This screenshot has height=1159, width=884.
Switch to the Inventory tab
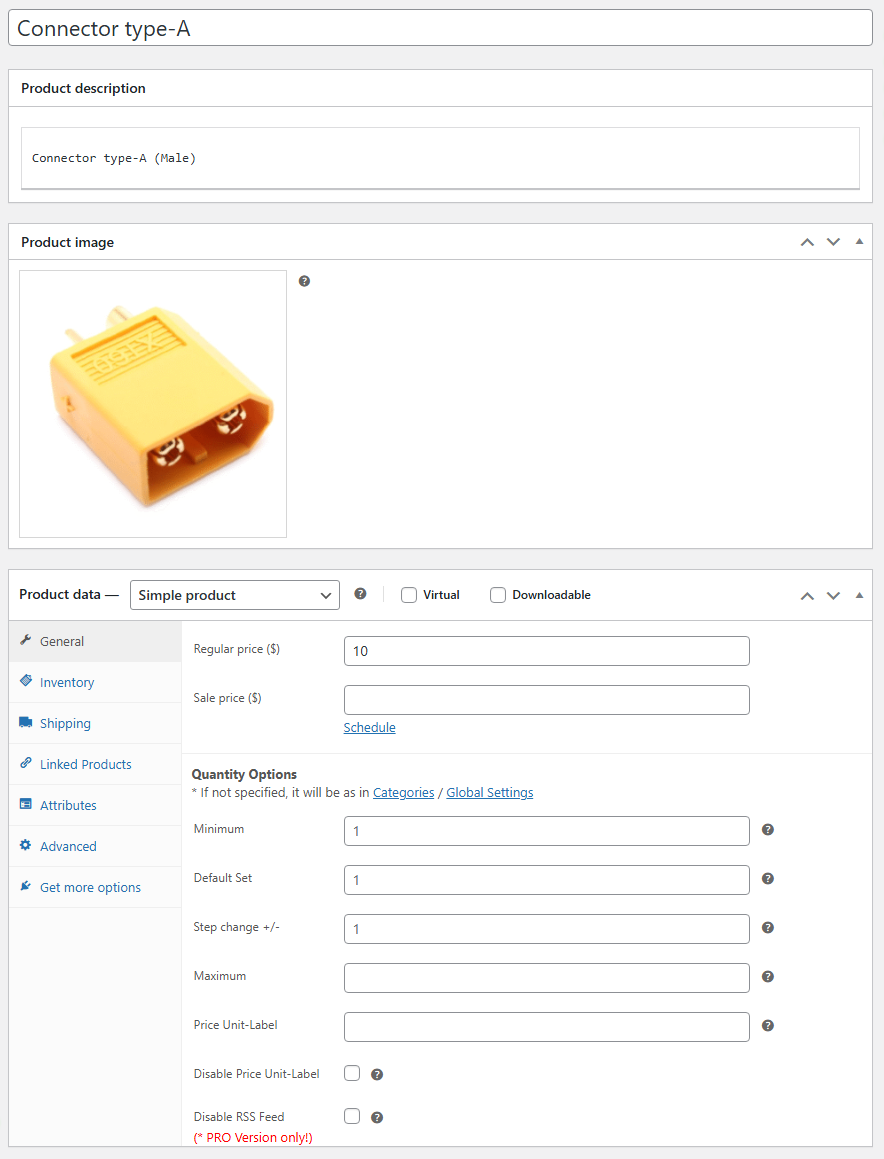[67, 682]
